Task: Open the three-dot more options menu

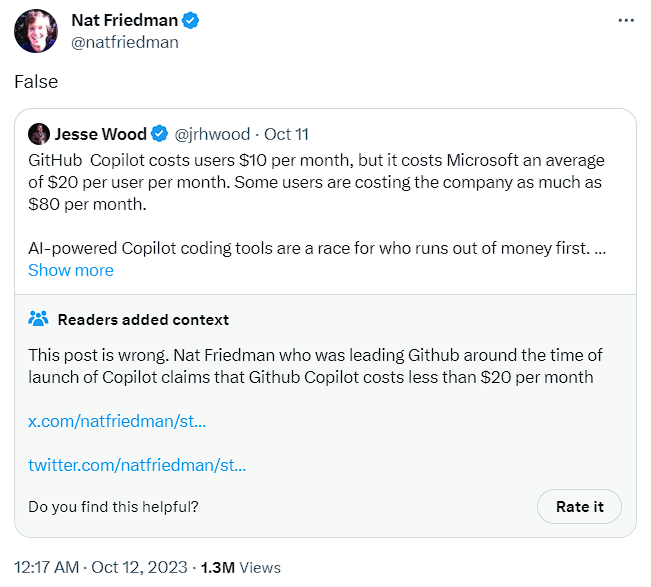Action: coord(626,20)
